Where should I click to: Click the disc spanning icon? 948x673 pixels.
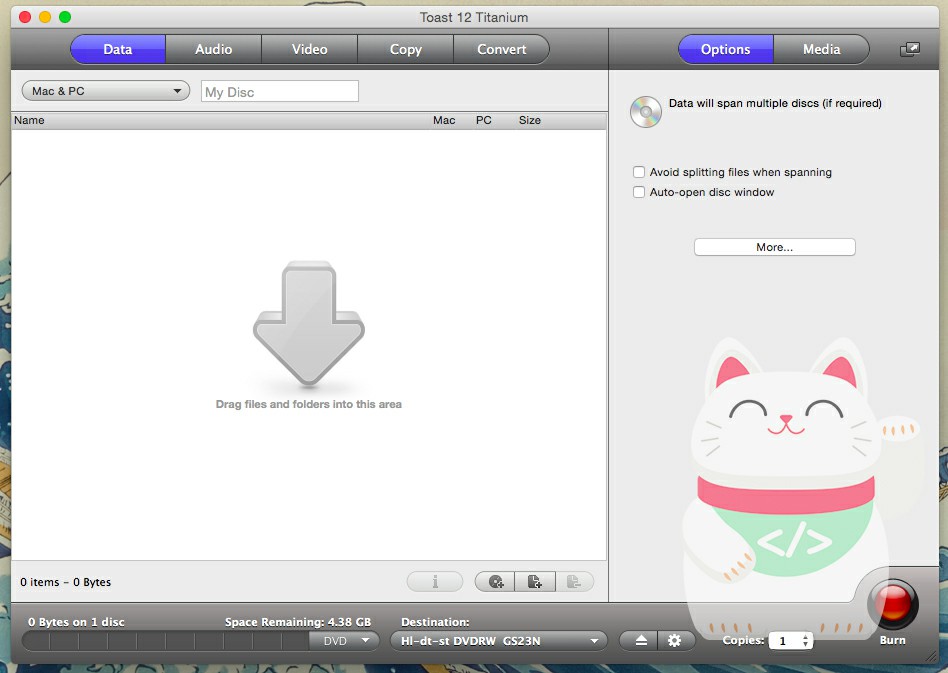pyautogui.click(x=646, y=112)
